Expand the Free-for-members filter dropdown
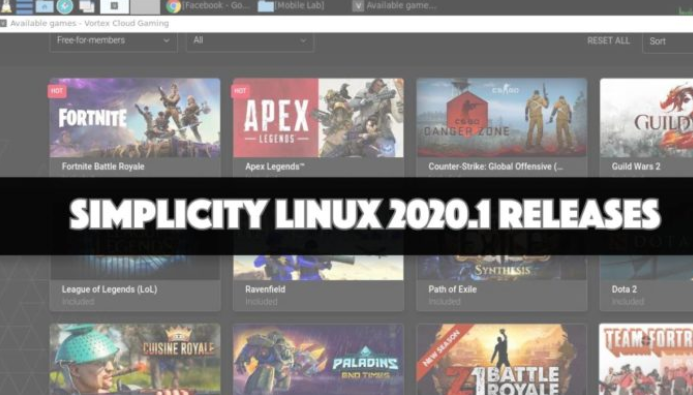693x395 pixels. coord(114,41)
